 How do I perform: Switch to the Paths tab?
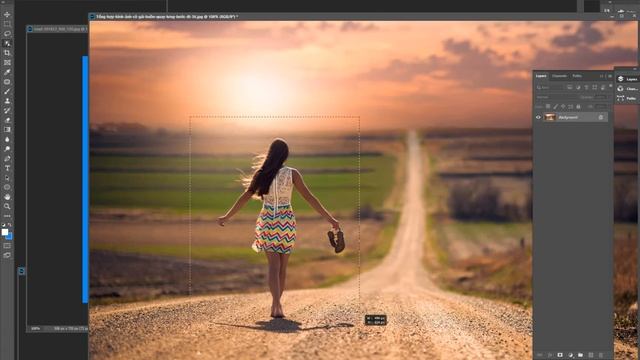[x=577, y=76]
